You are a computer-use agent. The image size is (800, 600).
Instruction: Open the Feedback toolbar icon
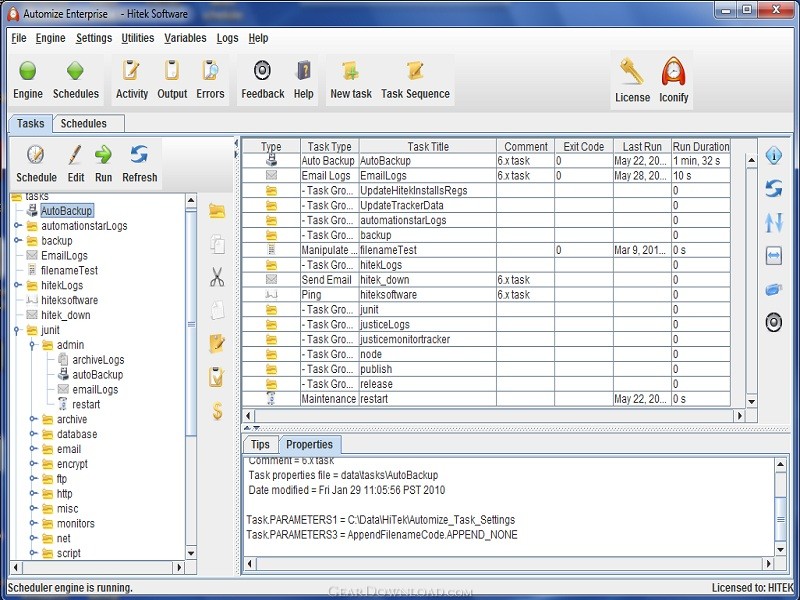(x=262, y=70)
